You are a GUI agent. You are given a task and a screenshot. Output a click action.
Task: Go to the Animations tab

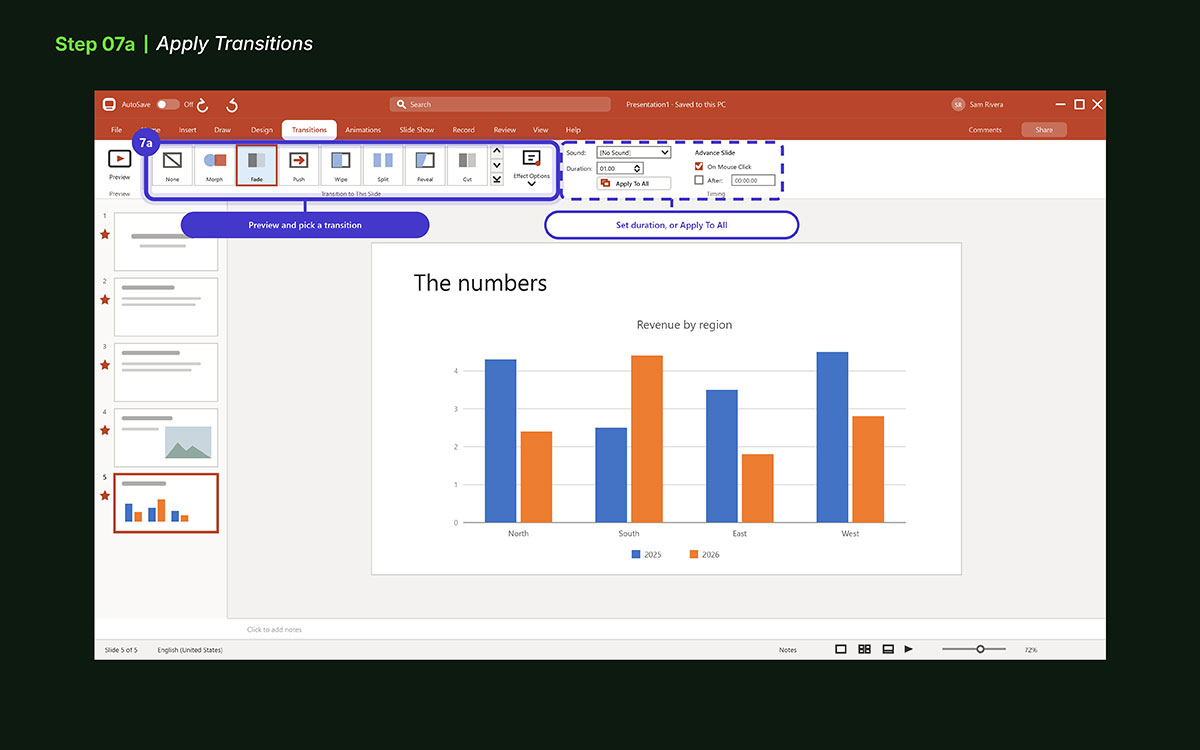tap(363, 130)
